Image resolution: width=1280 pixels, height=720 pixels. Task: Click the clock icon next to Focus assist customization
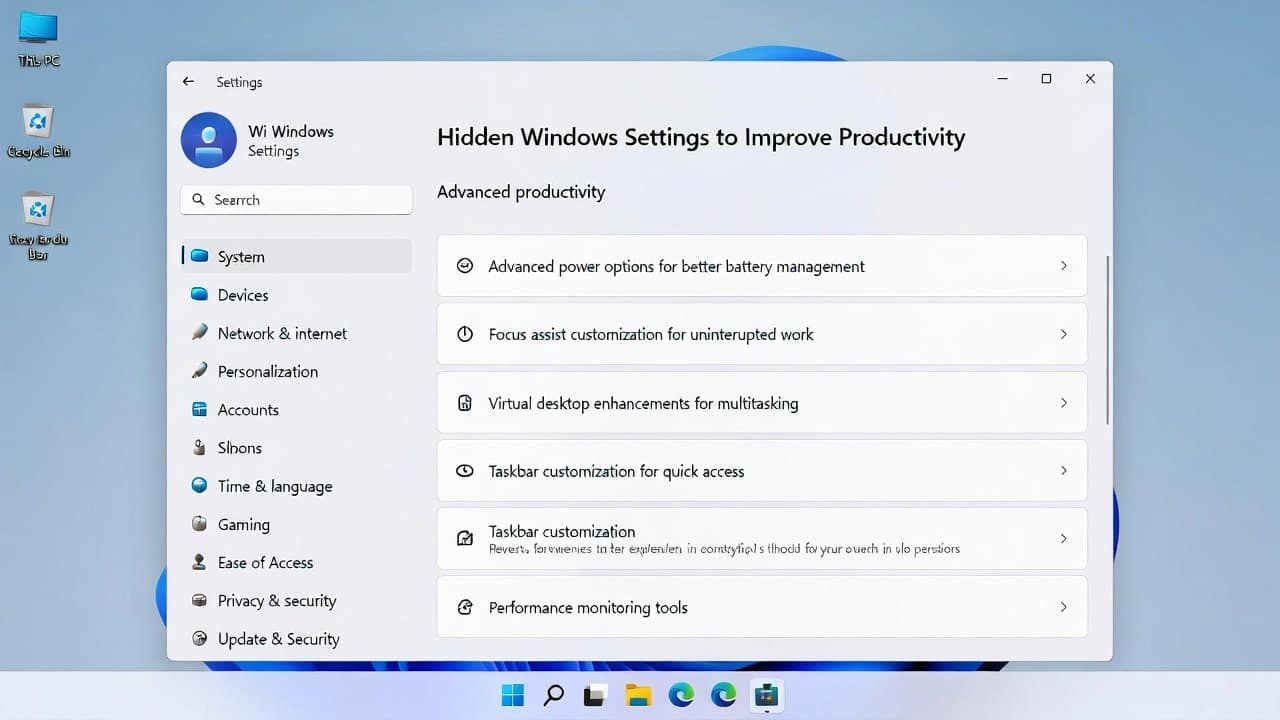coord(464,334)
